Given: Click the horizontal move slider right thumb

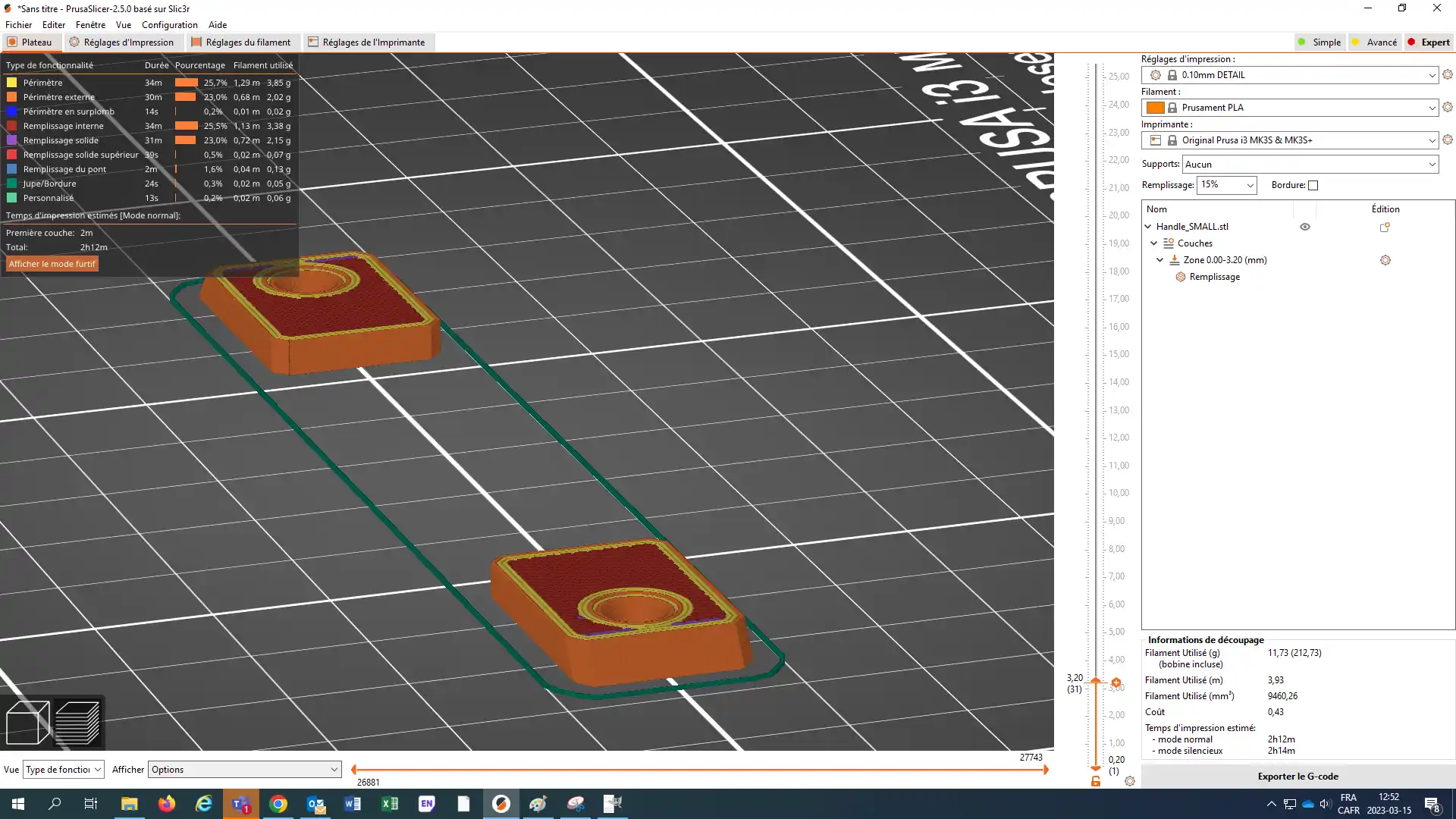Looking at the screenshot, I should coord(1046,770).
